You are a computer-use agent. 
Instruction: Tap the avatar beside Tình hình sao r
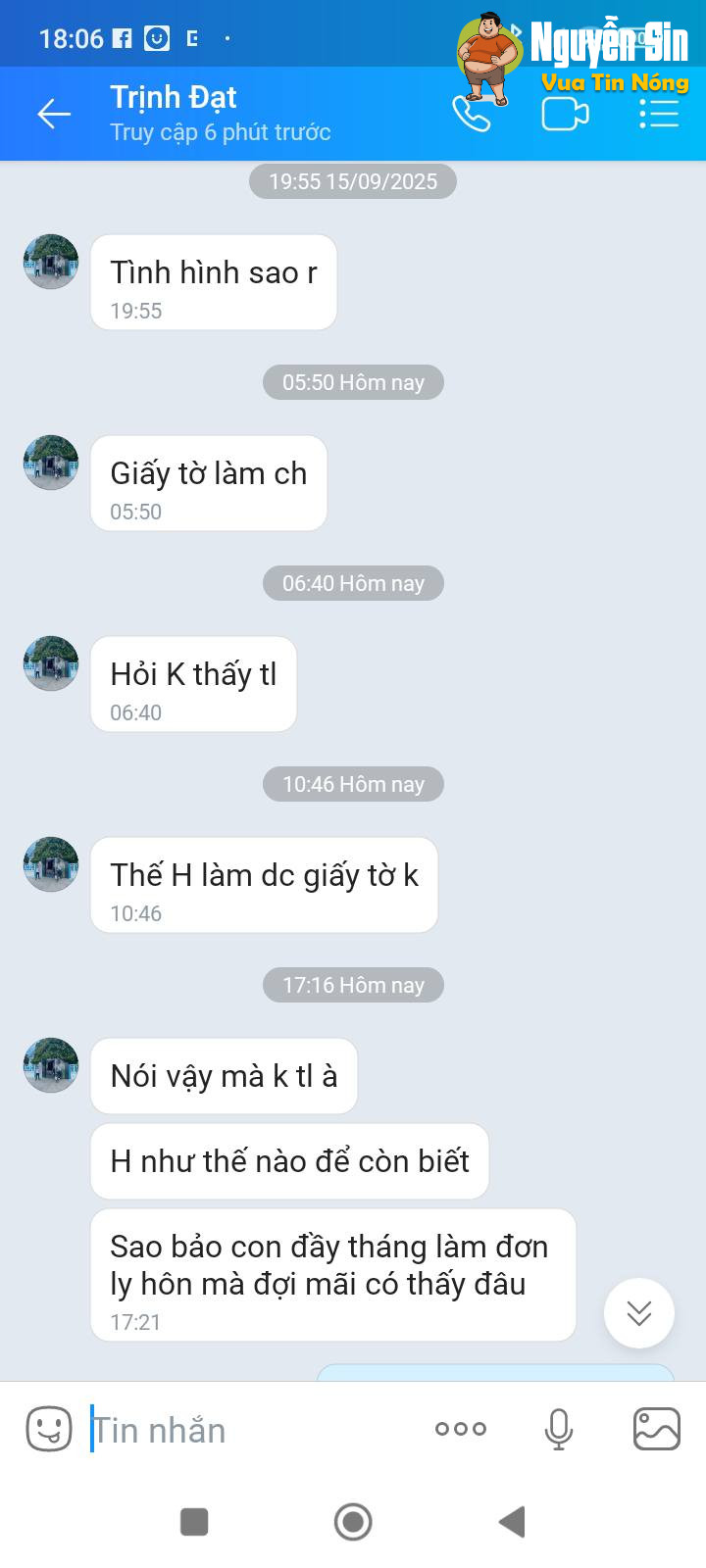tap(51, 262)
